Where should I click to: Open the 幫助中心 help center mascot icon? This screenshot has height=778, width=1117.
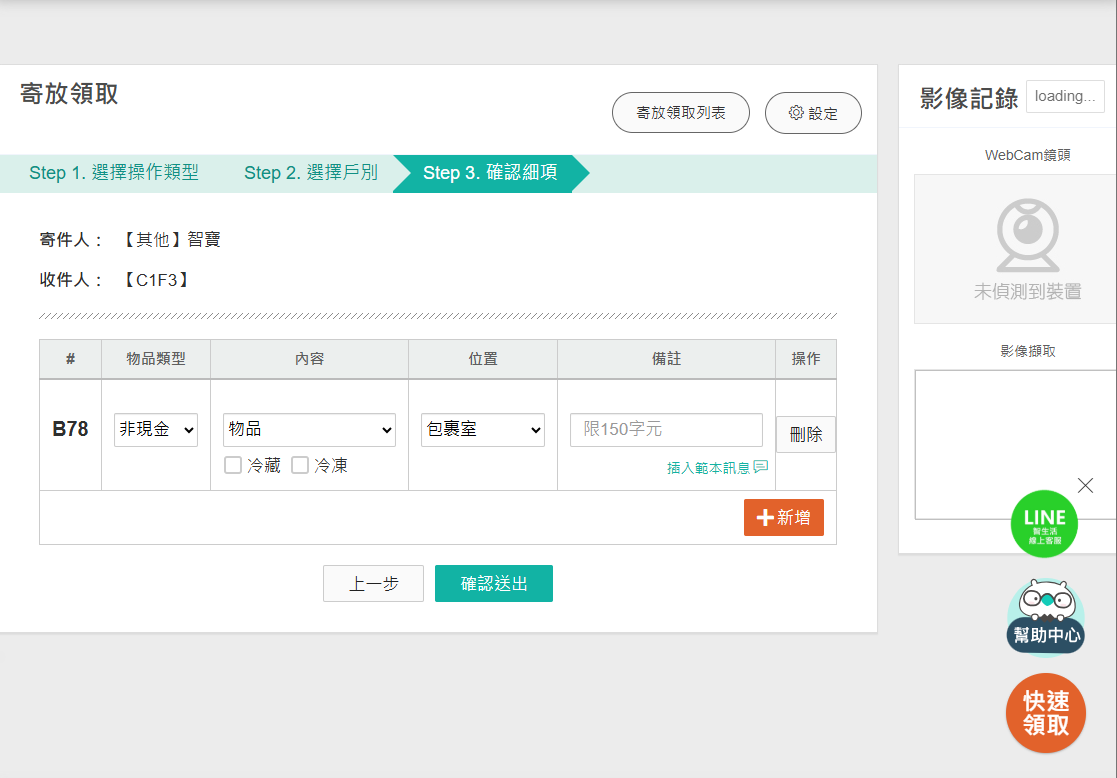1045,617
